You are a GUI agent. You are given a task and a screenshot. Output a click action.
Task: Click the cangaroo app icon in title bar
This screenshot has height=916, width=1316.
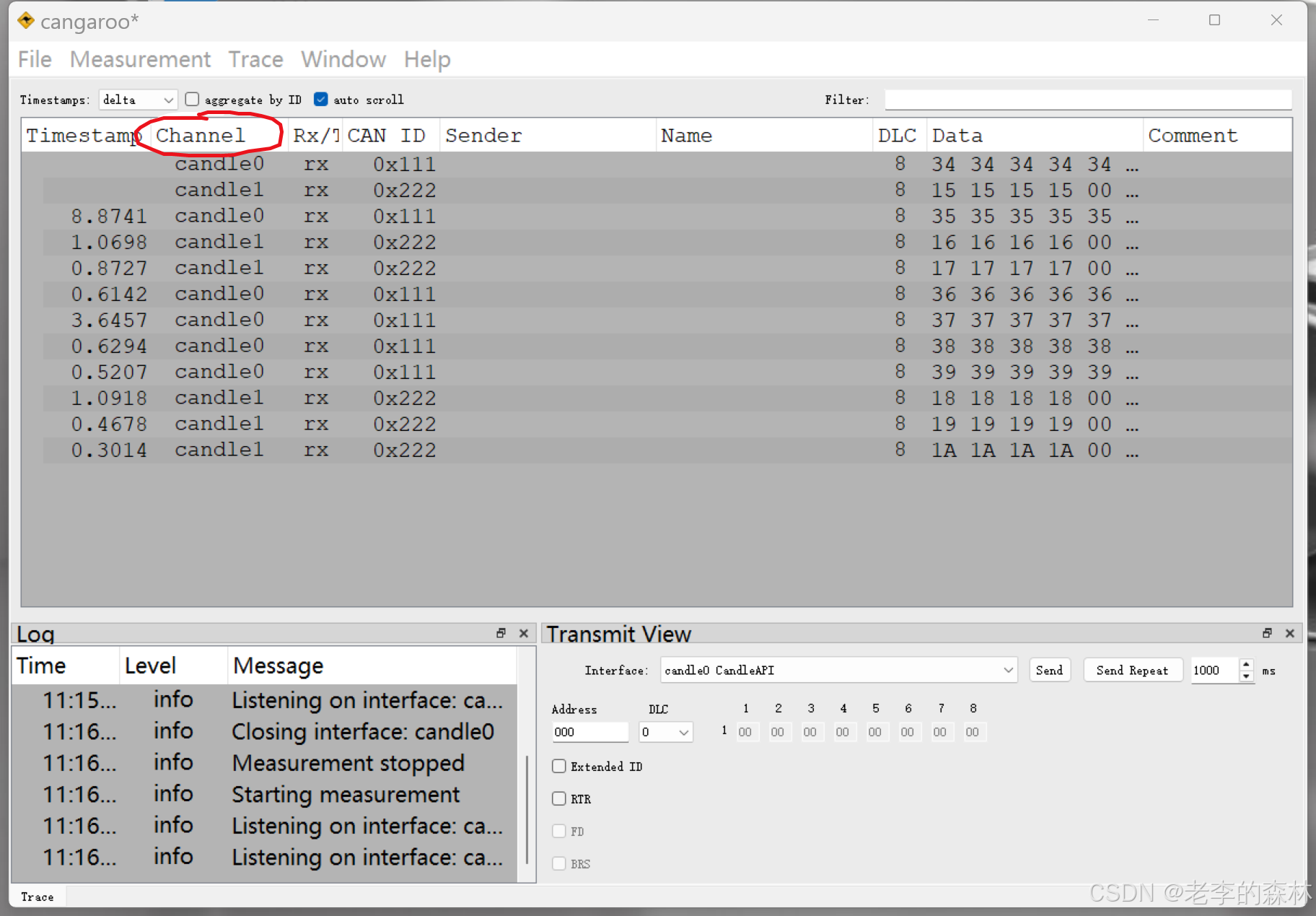26,21
